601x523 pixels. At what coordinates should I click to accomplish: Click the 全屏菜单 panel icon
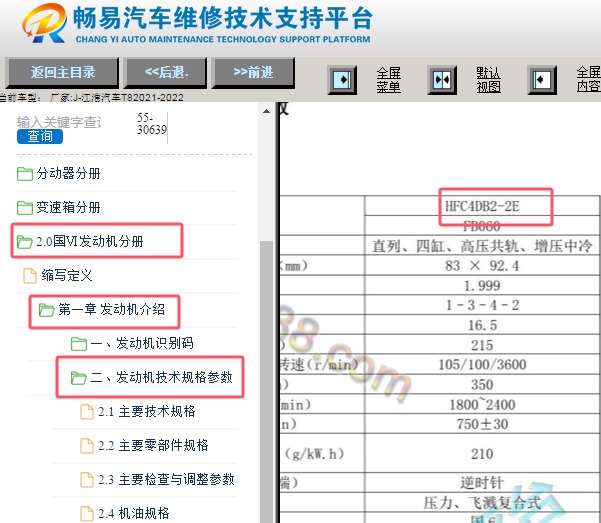pos(342,80)
